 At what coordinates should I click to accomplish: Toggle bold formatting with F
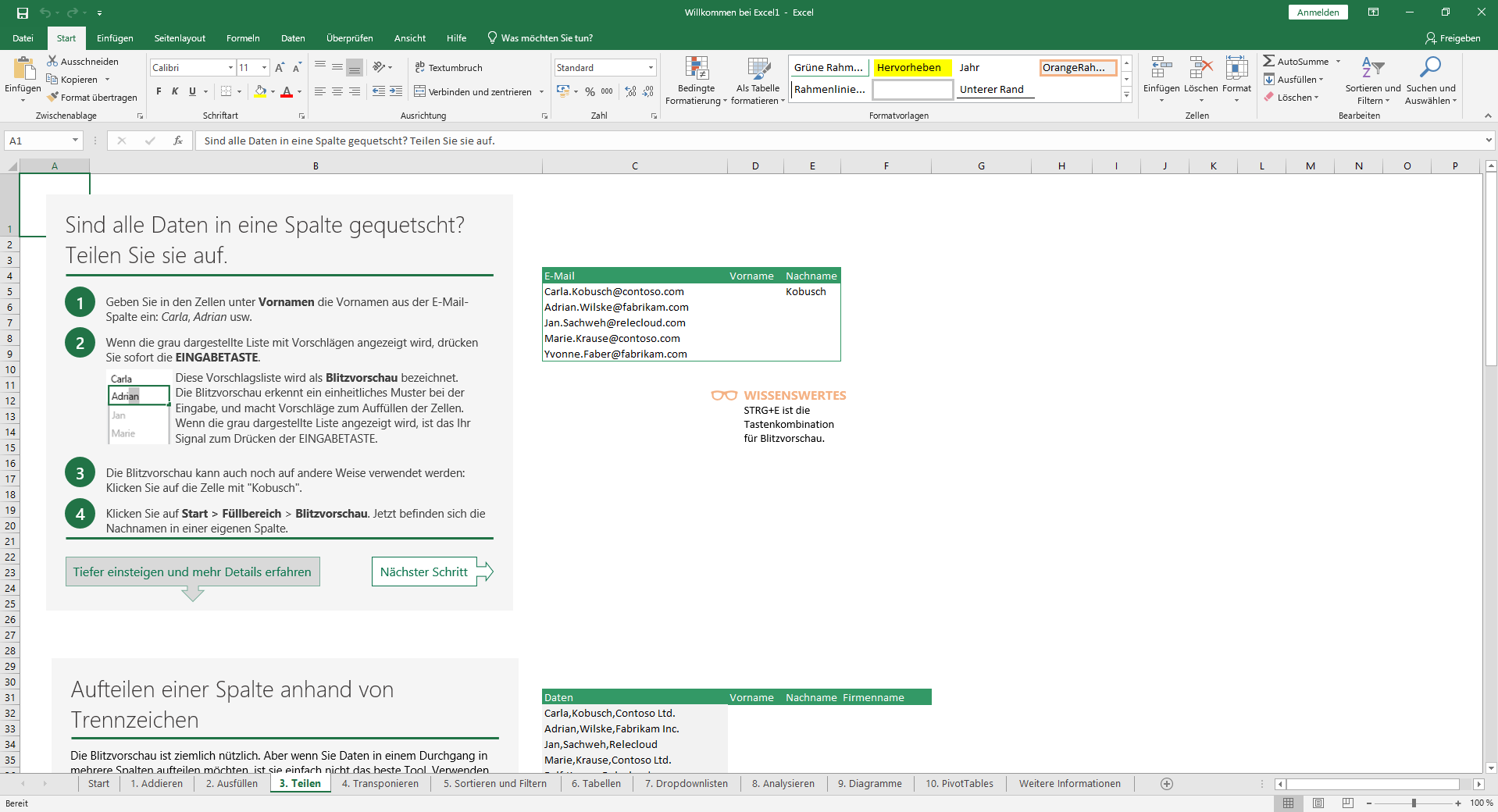click(x=157, y=91)
